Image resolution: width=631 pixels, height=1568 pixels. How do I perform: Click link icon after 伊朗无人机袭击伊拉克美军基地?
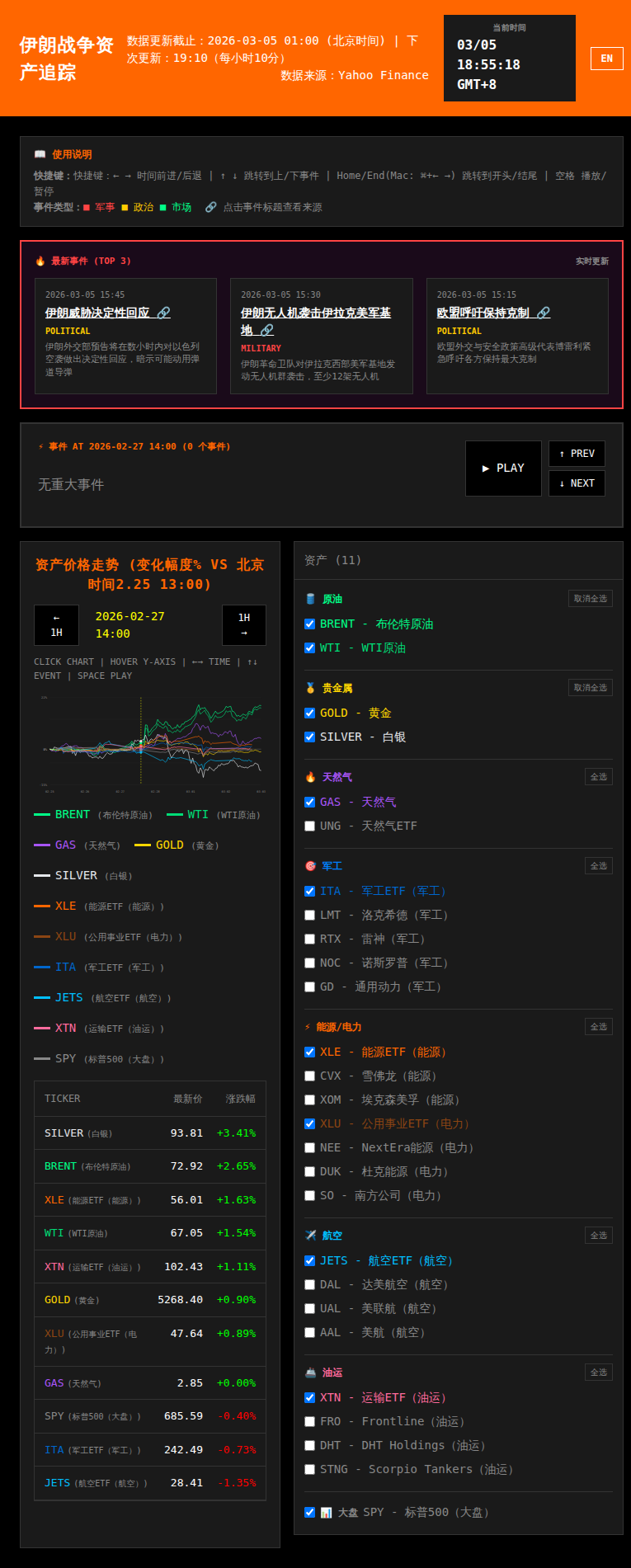pos(266,330)
